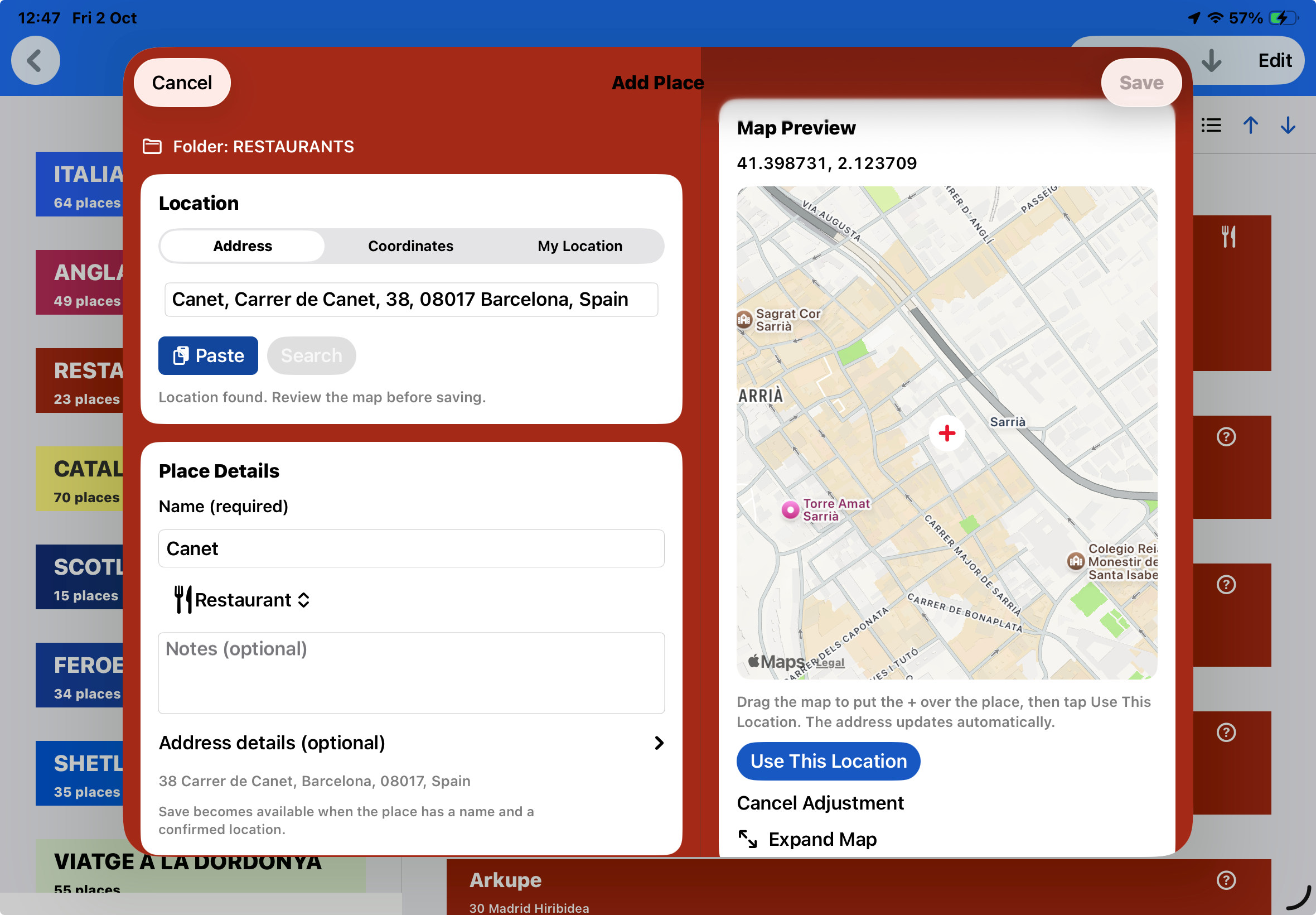Open the SCOTL folder with 15 places

coord(80,577)
